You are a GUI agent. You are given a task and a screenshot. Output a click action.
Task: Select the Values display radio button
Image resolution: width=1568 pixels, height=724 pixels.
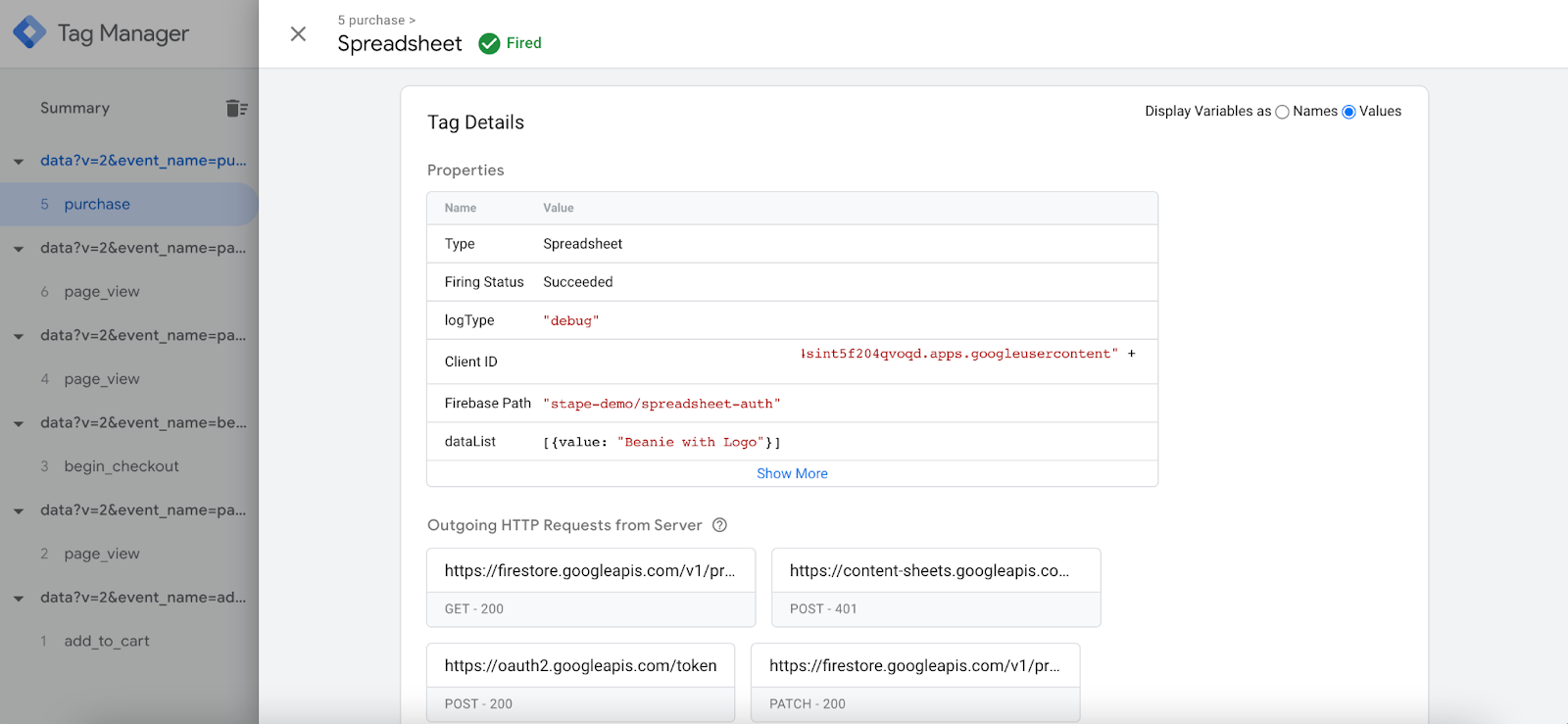[x=1348, y=112]
